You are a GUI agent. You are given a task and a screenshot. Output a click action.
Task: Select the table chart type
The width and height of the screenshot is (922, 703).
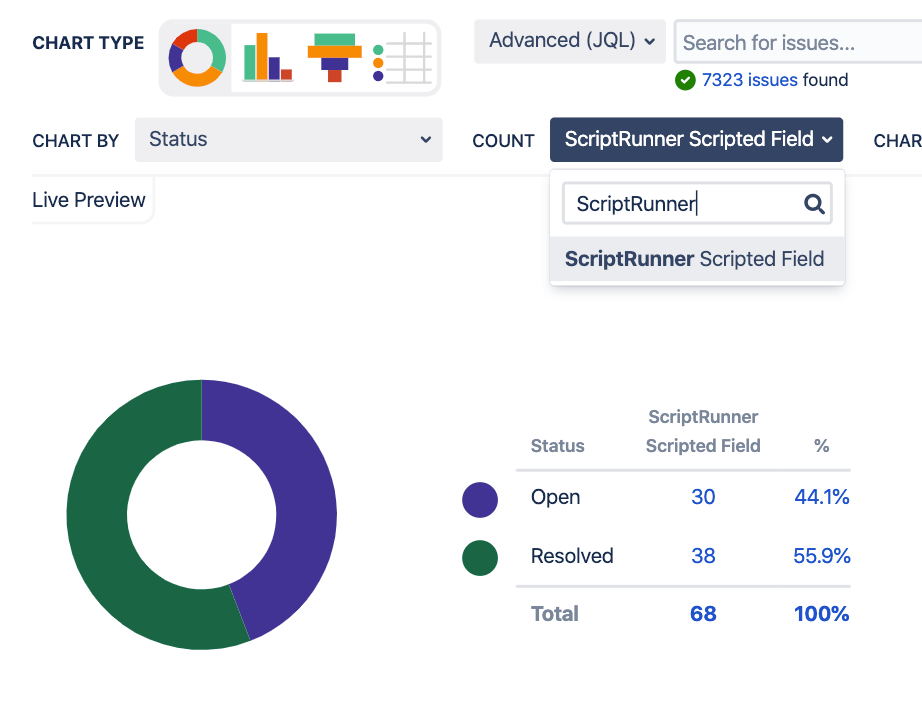tap(403, 58)
